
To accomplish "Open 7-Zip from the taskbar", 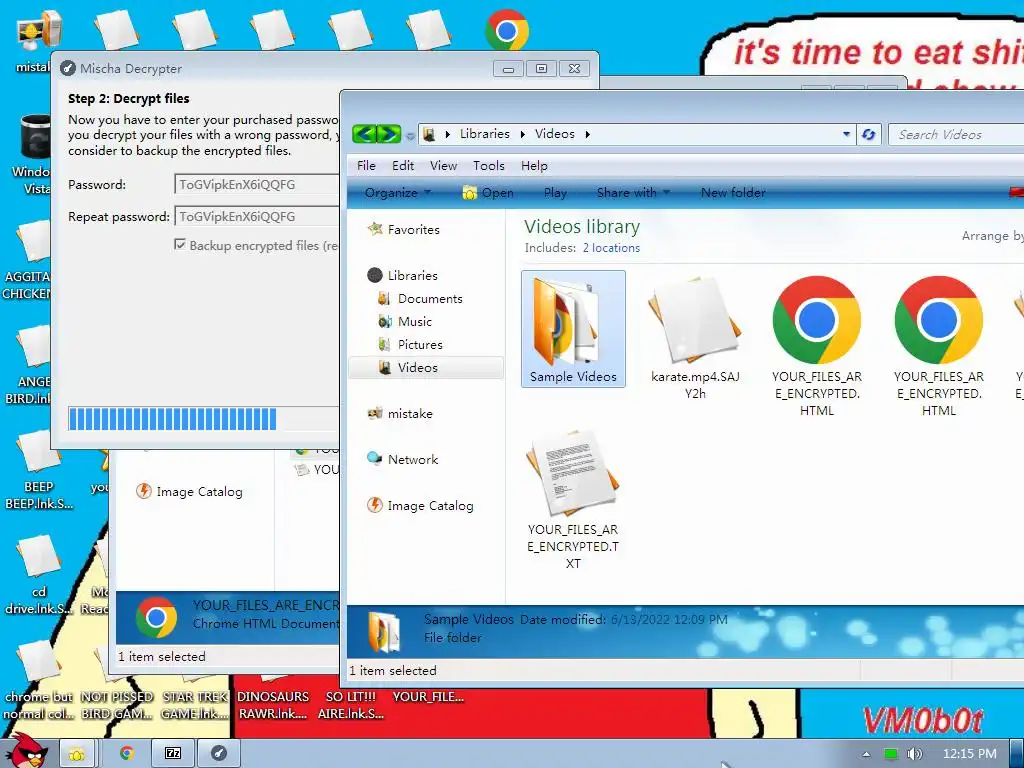I will 173,754.
